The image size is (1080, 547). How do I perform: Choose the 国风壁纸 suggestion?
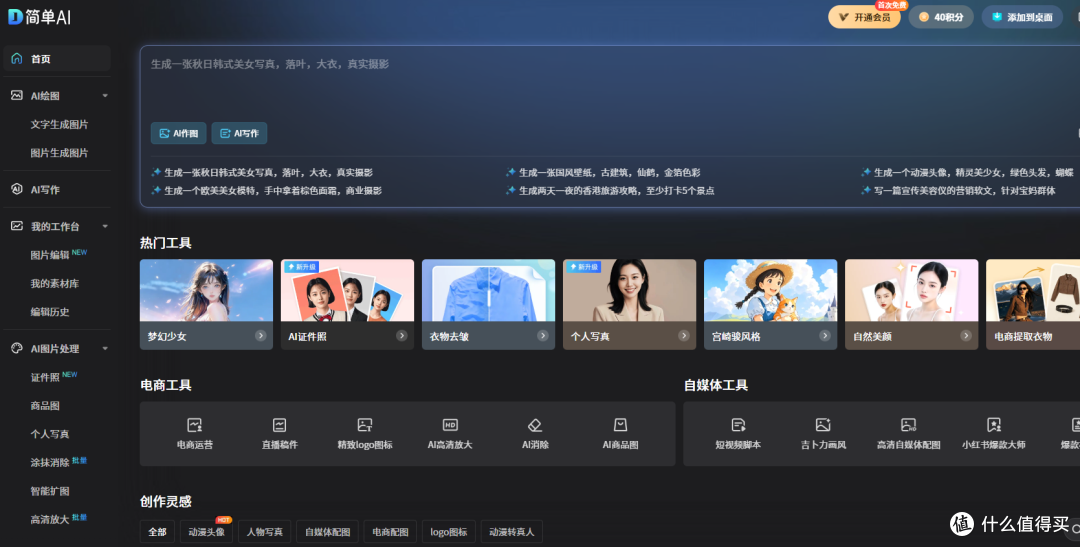pos(603,172)
